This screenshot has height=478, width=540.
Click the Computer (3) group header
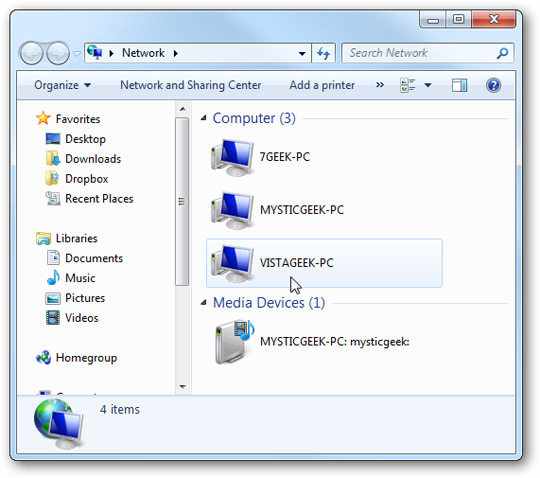point(254,118)
